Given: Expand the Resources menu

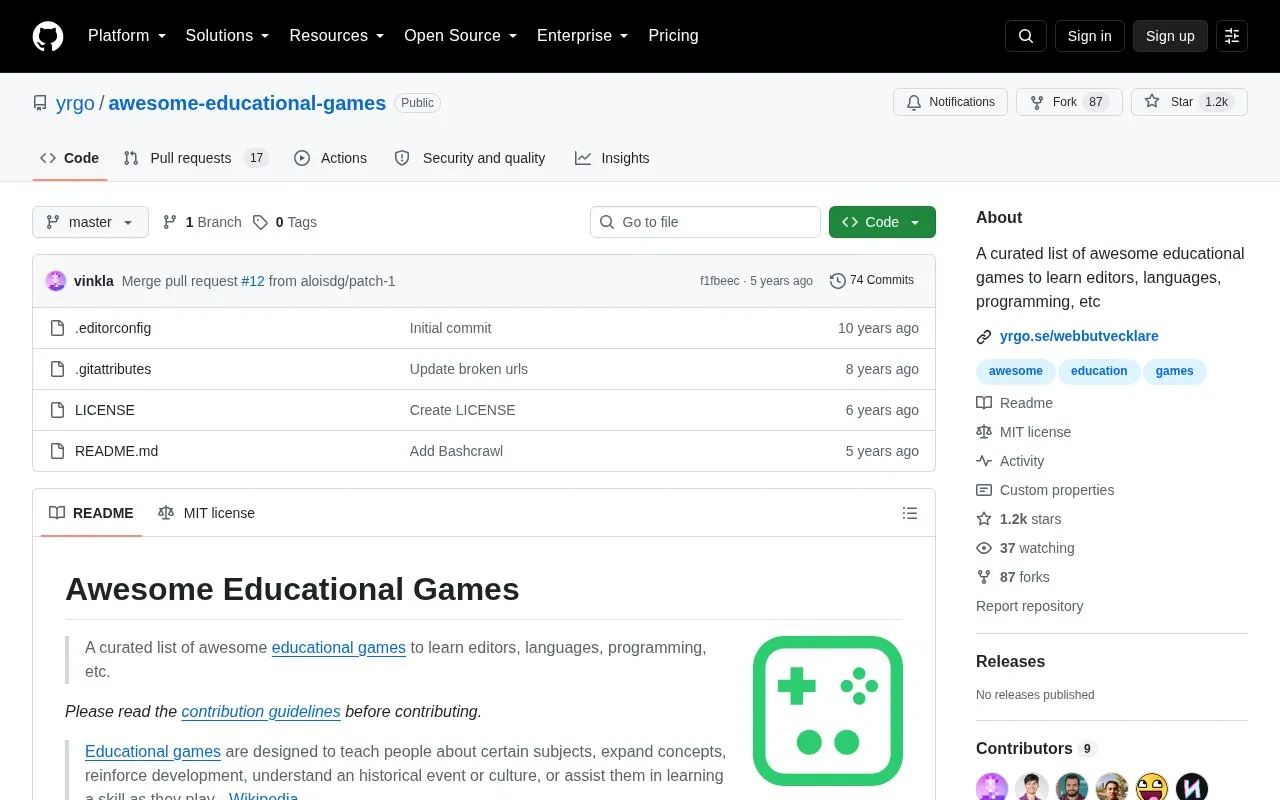Looking at the screenshot, I should click(337, 36).
